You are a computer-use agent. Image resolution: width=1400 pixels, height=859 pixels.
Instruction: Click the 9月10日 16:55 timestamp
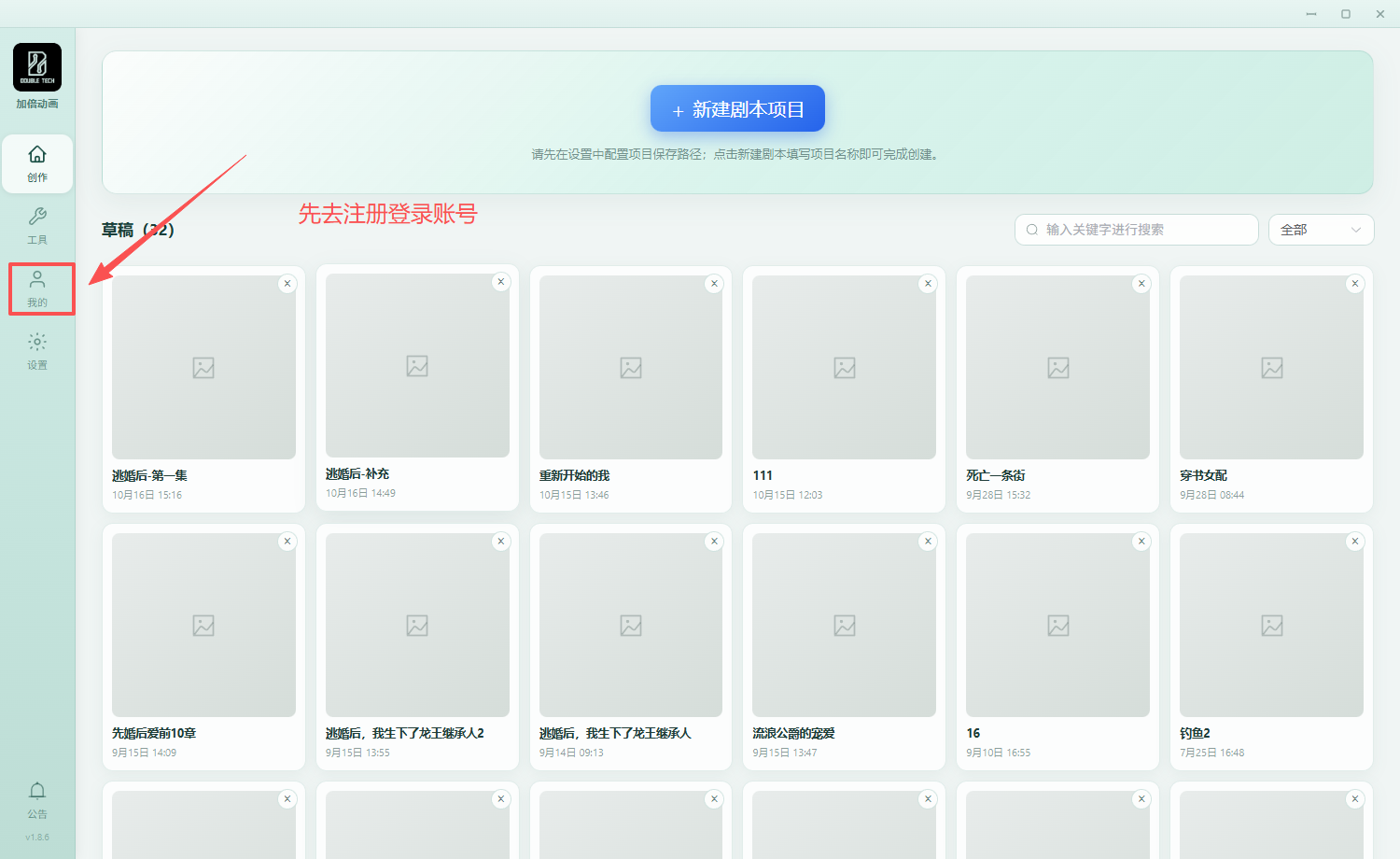(999, 753)
